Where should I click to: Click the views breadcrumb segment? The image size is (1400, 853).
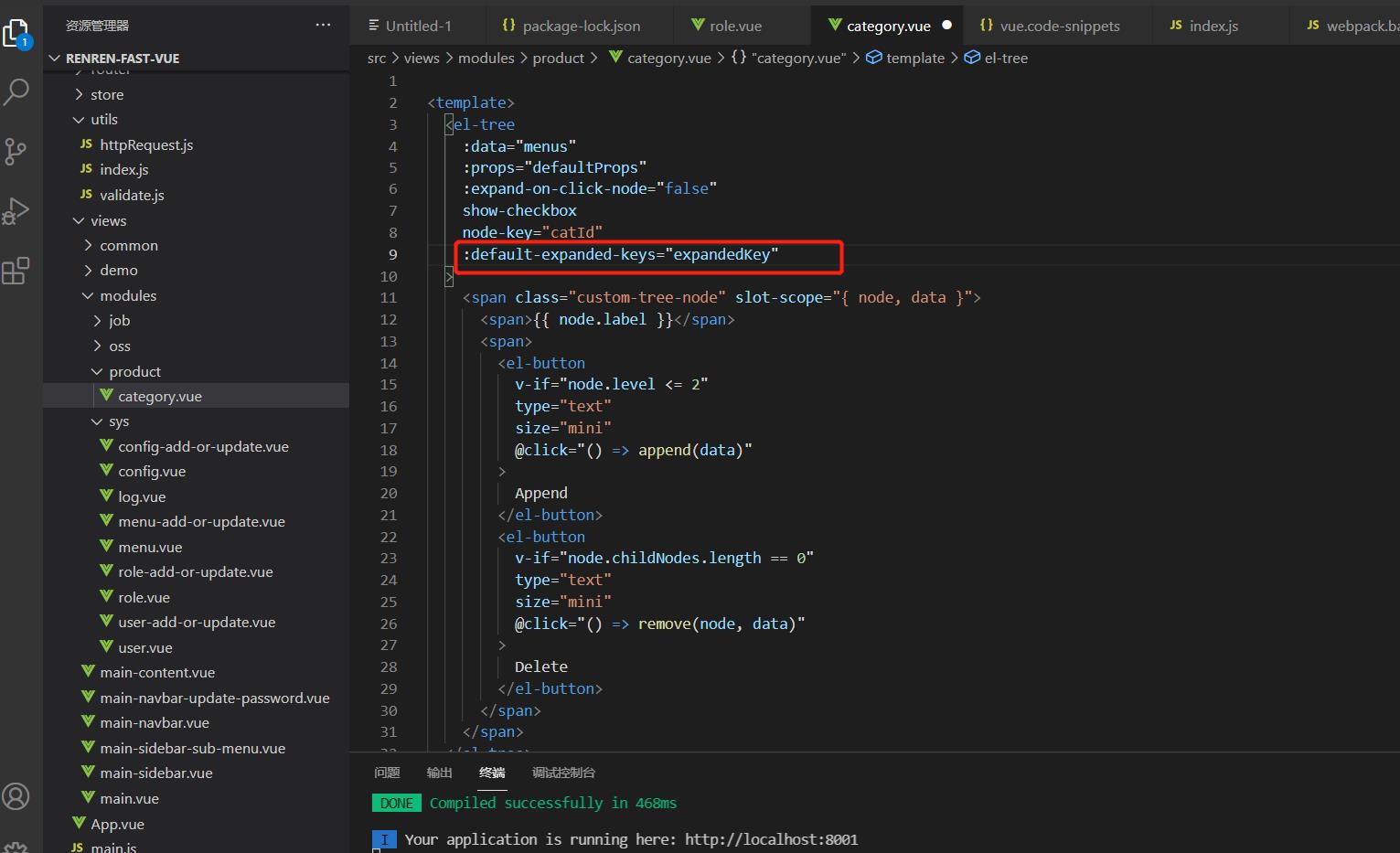point(422,58)
